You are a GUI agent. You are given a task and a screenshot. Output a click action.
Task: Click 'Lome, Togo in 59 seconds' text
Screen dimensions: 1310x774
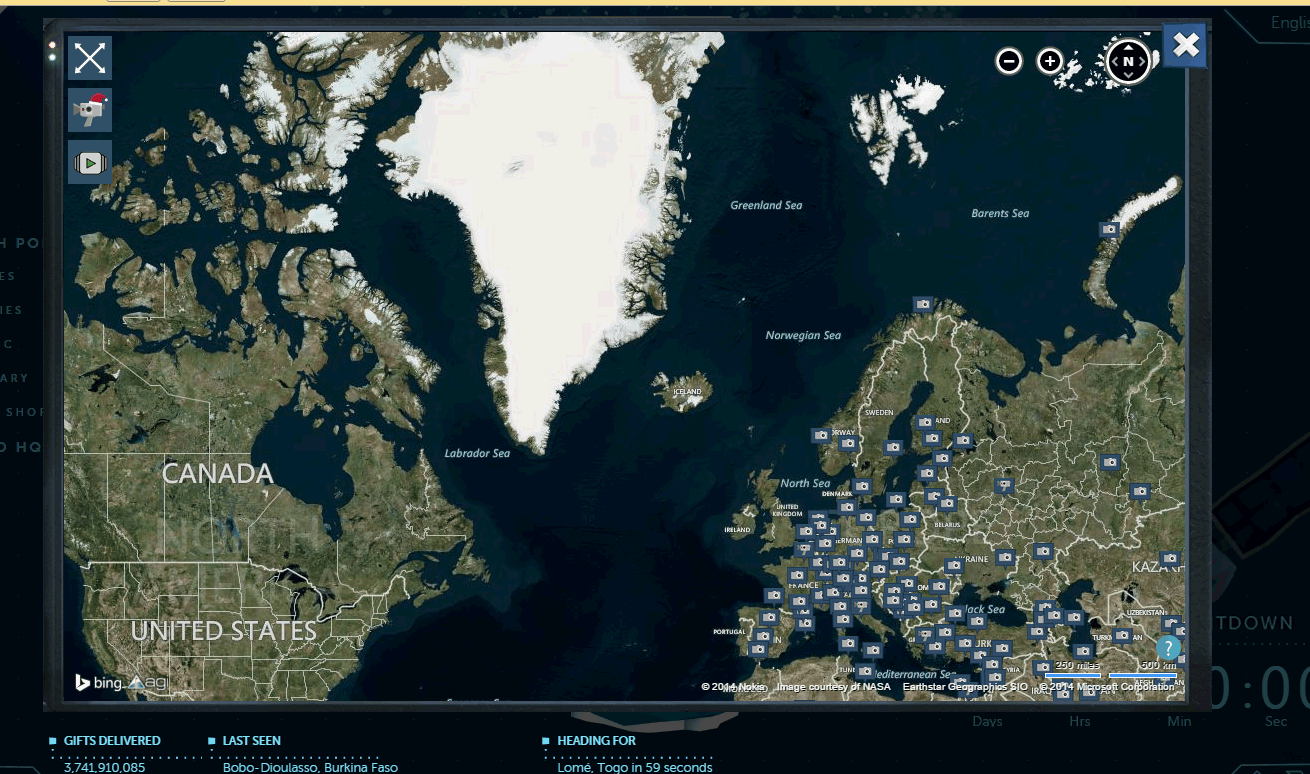[635, 768]
